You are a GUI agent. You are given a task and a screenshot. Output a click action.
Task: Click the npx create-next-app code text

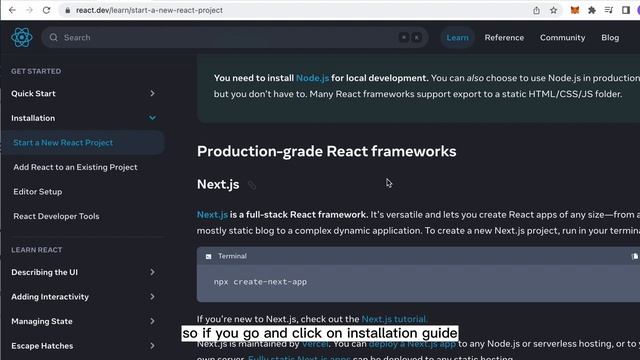260,282
